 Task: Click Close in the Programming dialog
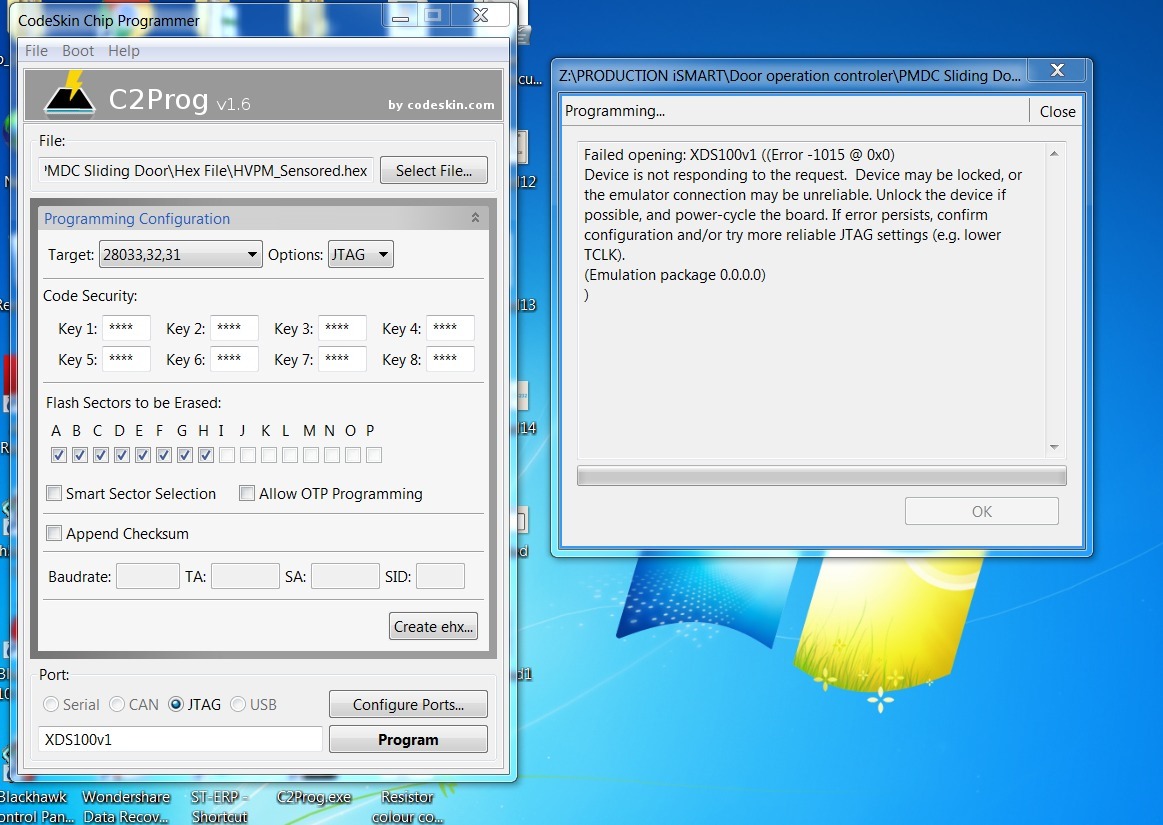tap(1057, 111)
